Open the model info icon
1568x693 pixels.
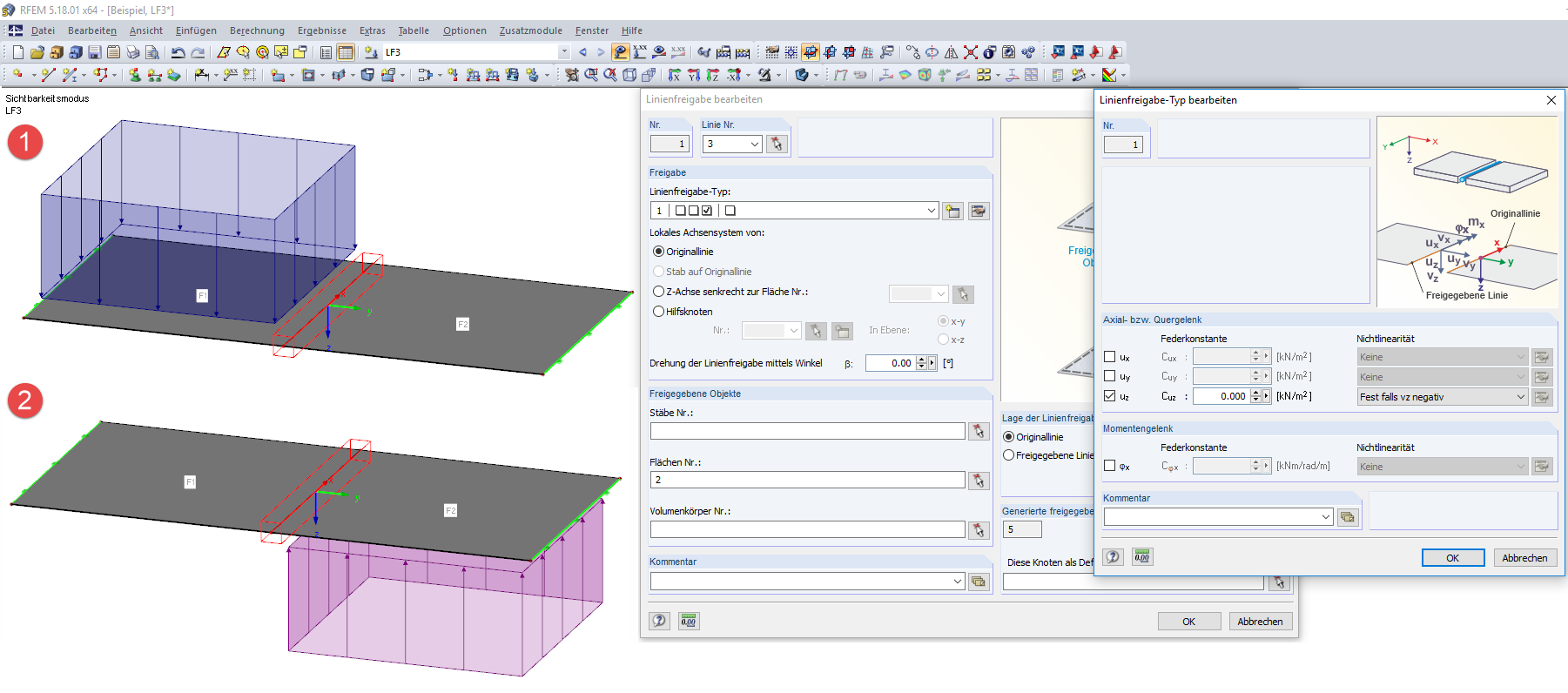pos(990,52)
